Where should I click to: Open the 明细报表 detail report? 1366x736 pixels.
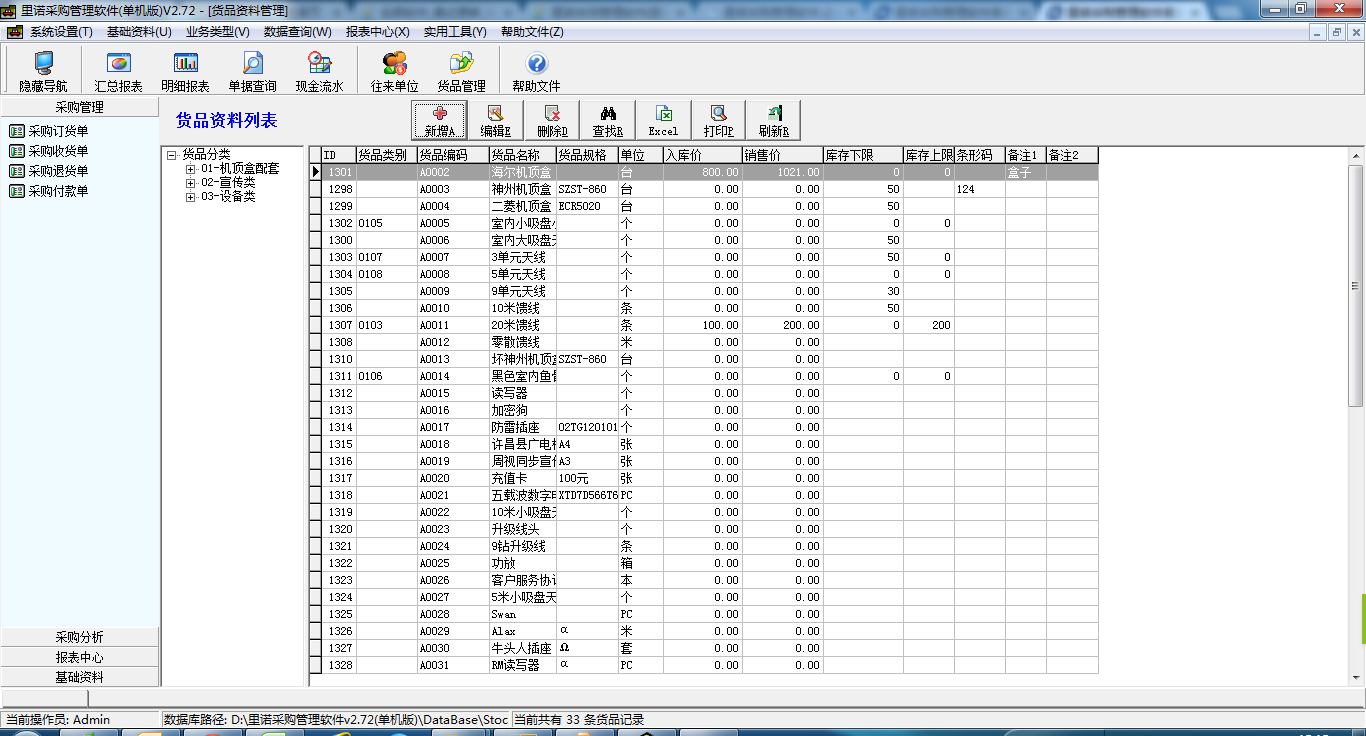click(185, 72)
